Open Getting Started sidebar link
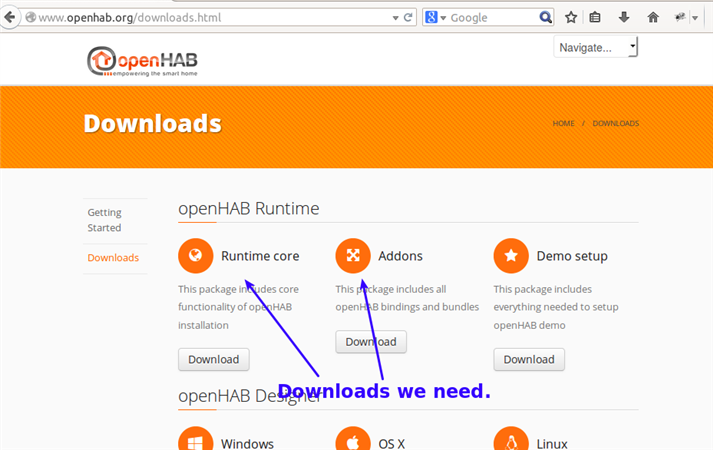The height and width of the screenshot is (450, 713). 105,220
